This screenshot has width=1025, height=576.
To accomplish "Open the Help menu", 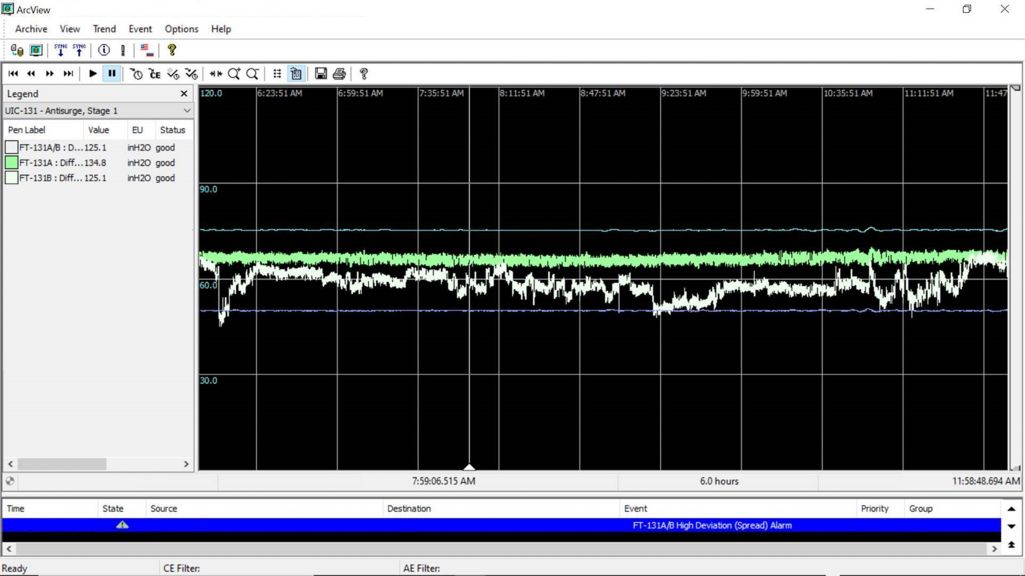I will tap(221, 29).
